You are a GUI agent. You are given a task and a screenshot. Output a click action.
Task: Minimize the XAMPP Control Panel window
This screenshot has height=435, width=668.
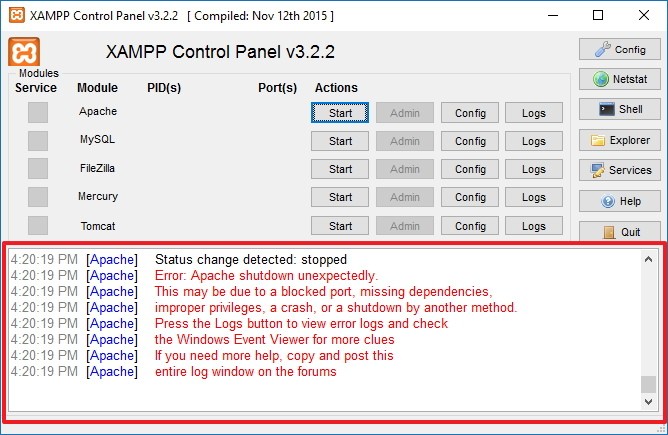(553, 15)
